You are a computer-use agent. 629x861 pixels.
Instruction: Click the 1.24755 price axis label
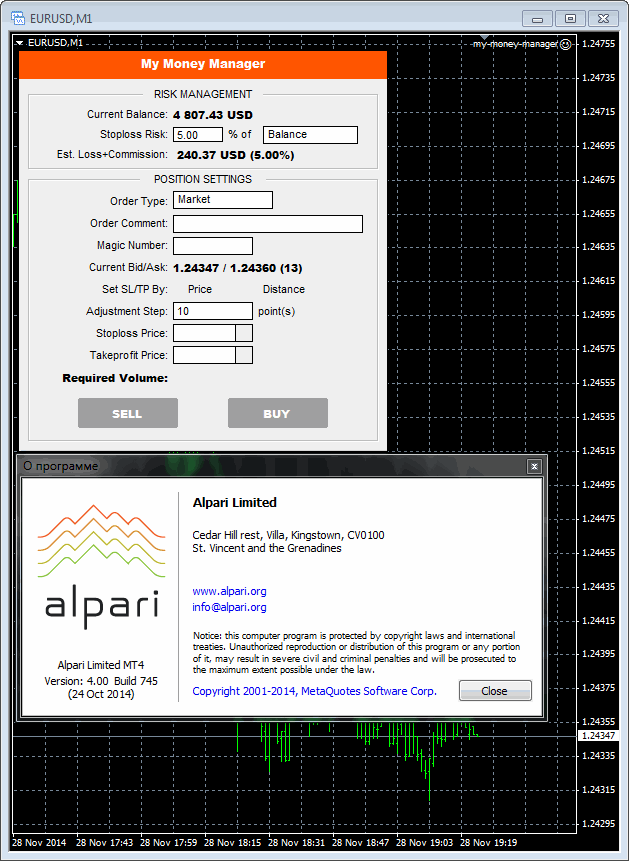(x=599, y=44)
